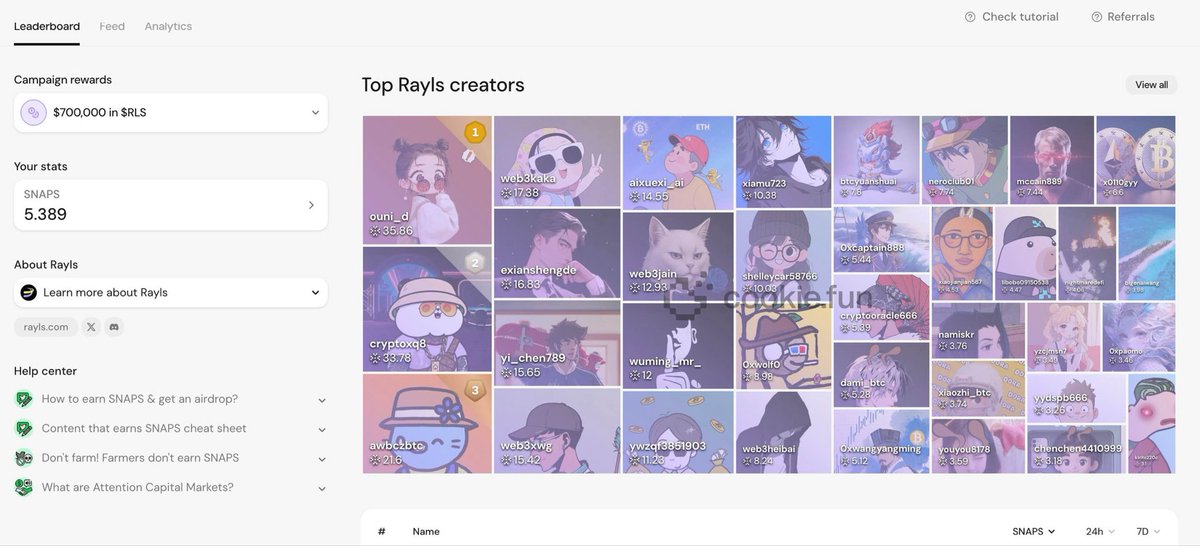
Task: Open the 7D time range dropdown
Action: click(x=1148, y=532)
